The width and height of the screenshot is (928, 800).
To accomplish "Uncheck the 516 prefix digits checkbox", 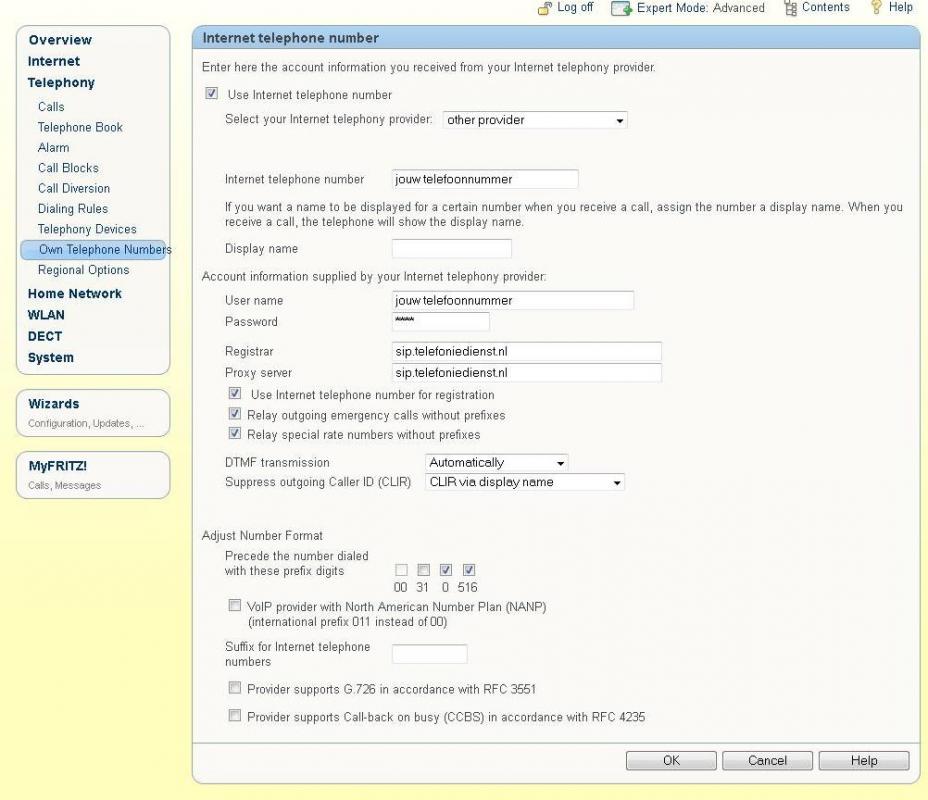I will tap(469, 570).
